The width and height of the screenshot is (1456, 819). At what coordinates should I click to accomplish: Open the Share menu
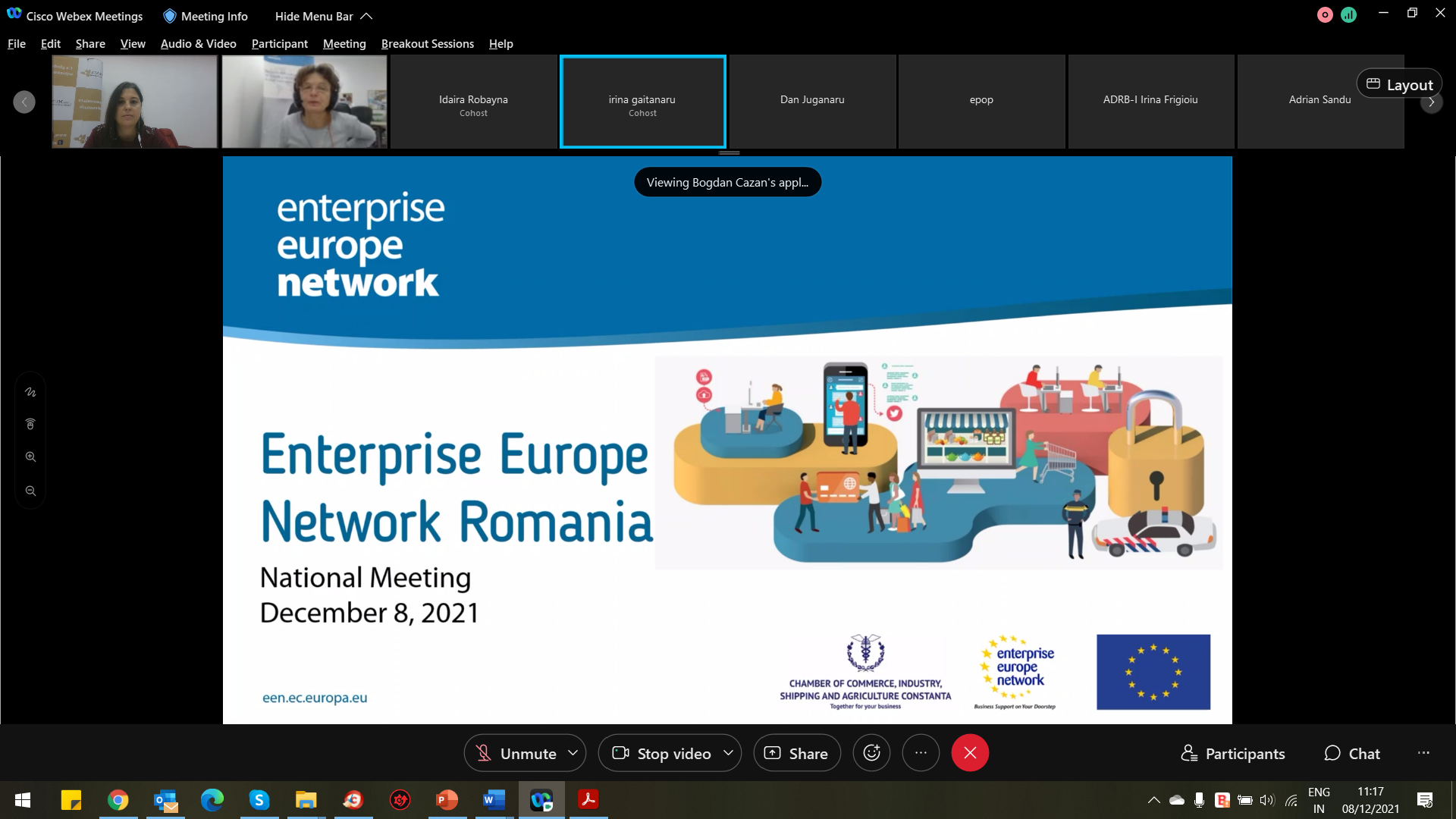tap(90, 44)
